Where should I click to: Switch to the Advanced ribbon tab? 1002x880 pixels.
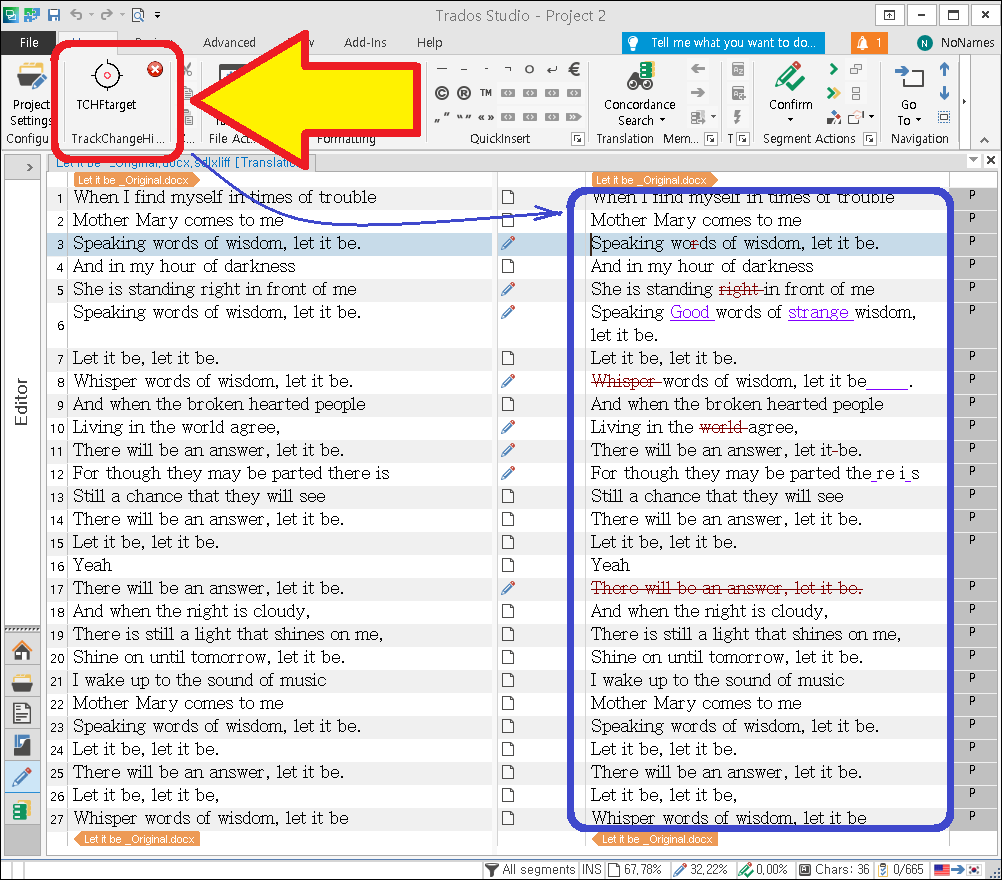tap(229, 42)
